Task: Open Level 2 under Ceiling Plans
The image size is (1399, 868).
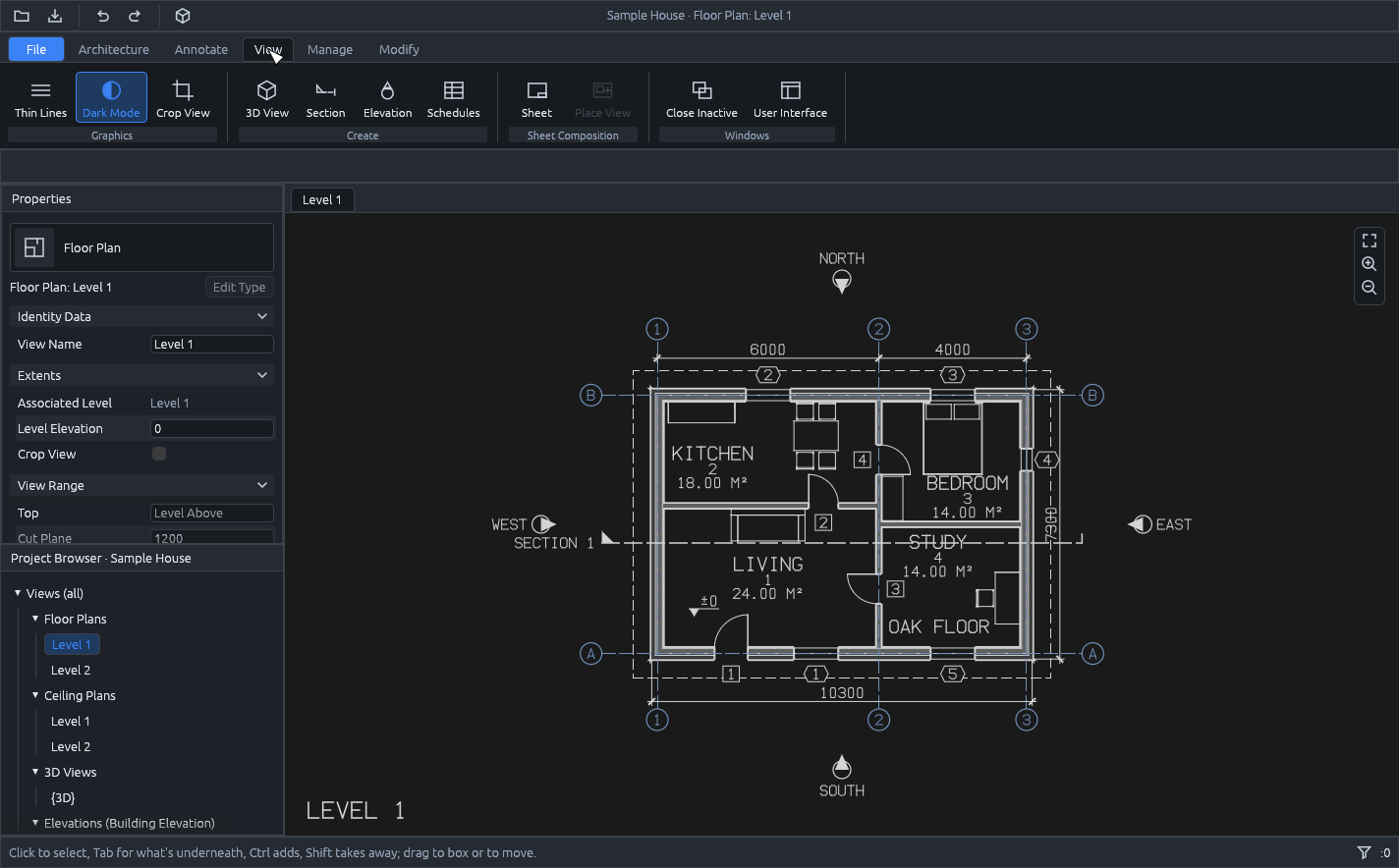Action: click(x=71, y=746)
